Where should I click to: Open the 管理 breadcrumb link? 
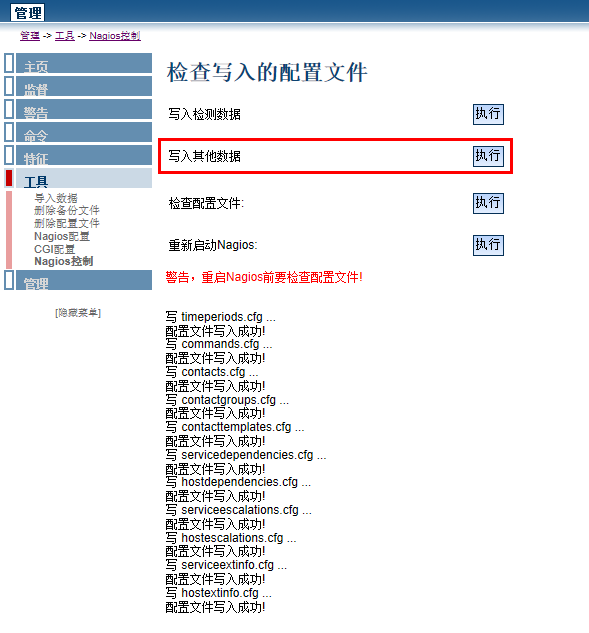(x=30, y=36)
